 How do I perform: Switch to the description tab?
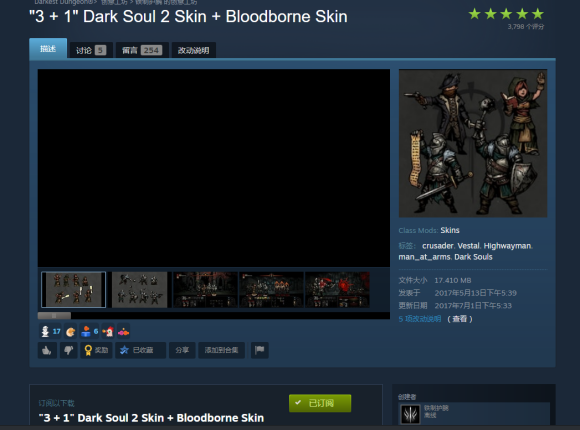(48, 48)
